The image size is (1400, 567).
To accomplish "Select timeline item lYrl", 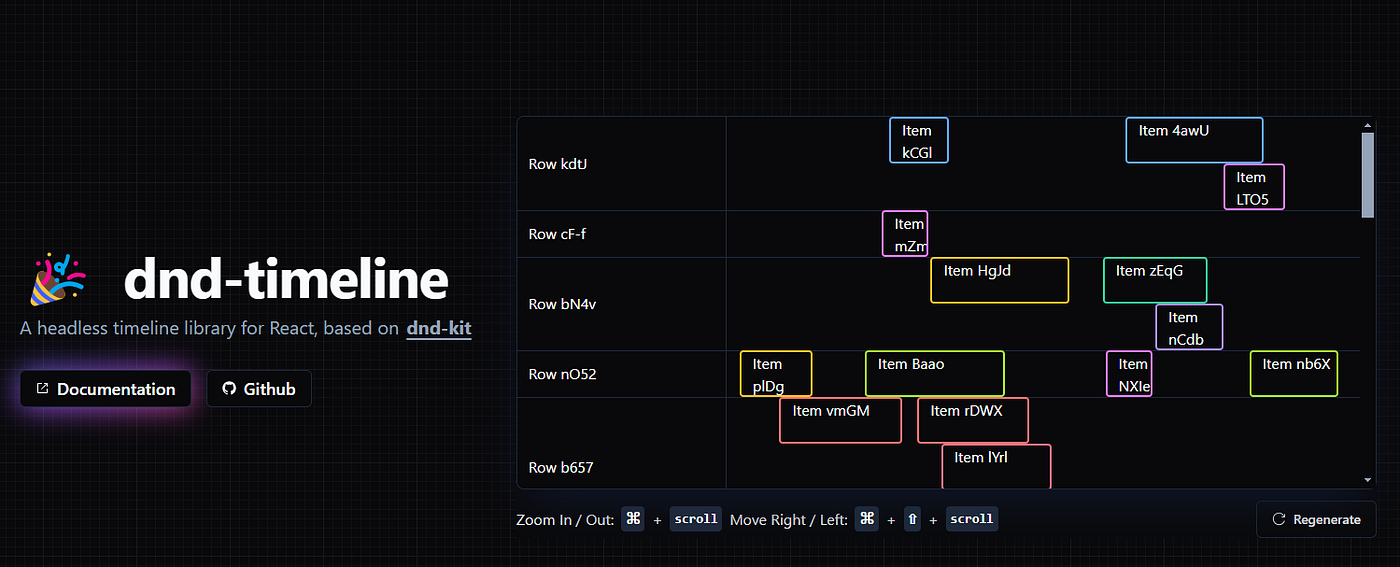I will 997,467.
